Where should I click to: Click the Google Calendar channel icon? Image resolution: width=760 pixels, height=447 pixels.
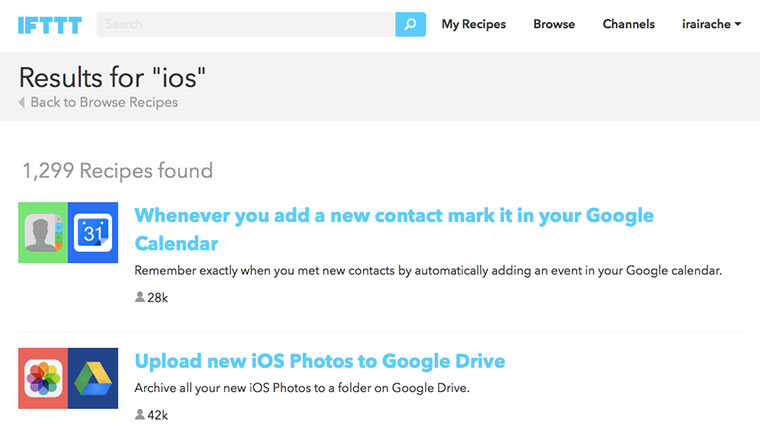coord(93,233)
